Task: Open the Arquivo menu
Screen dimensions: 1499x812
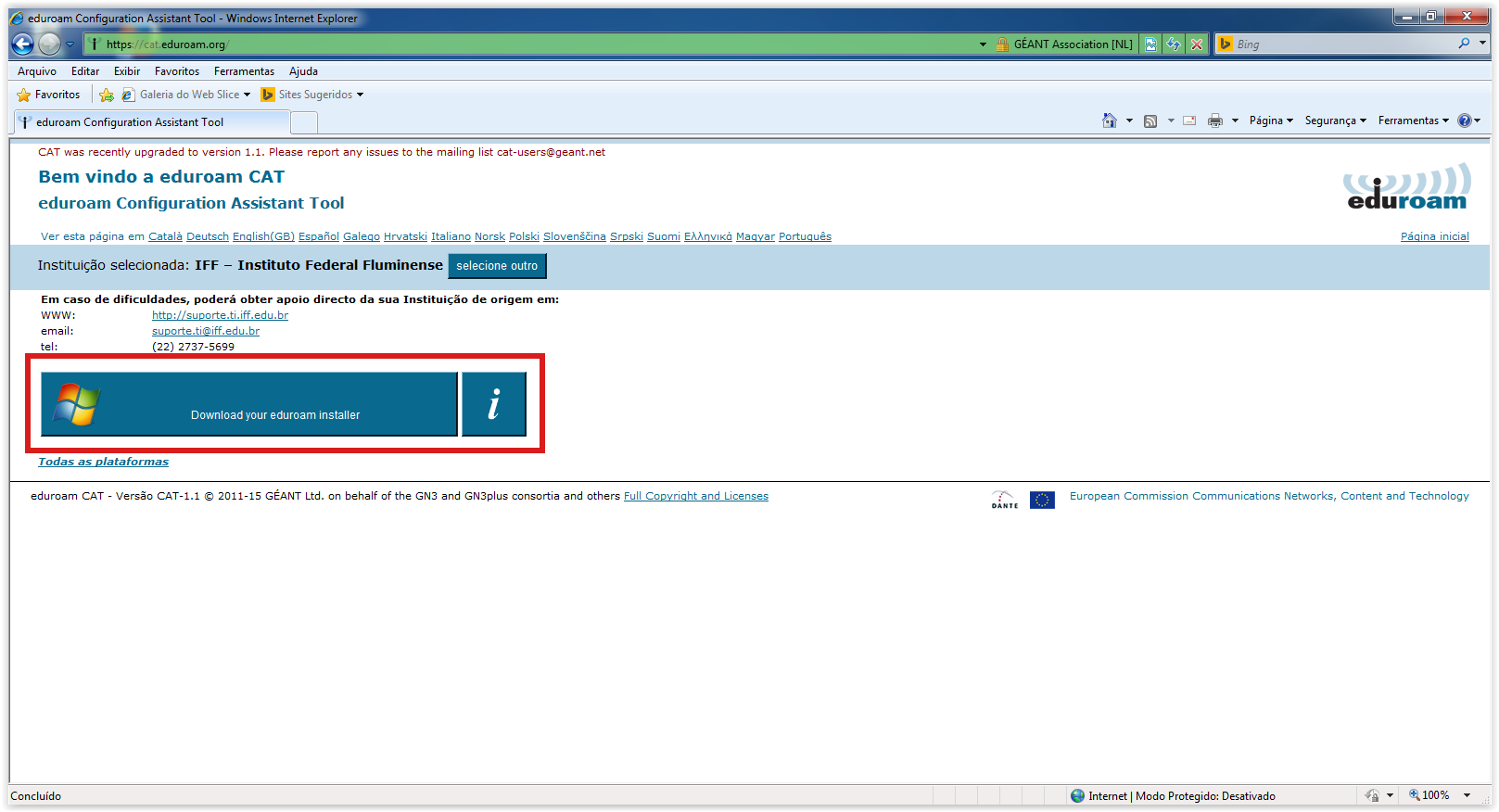Action: [x=37, y=71]
